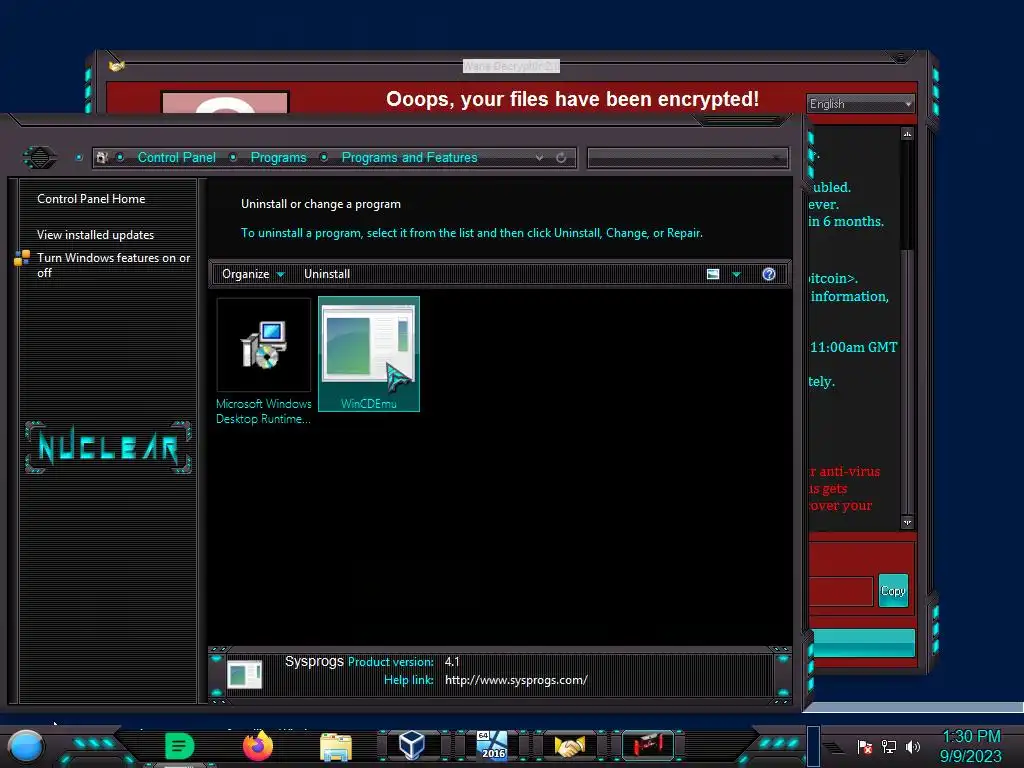Open the clock showing 1:30 PM
The width and height of the screenshot is (1024, 768).
click(x=970, y=746)
